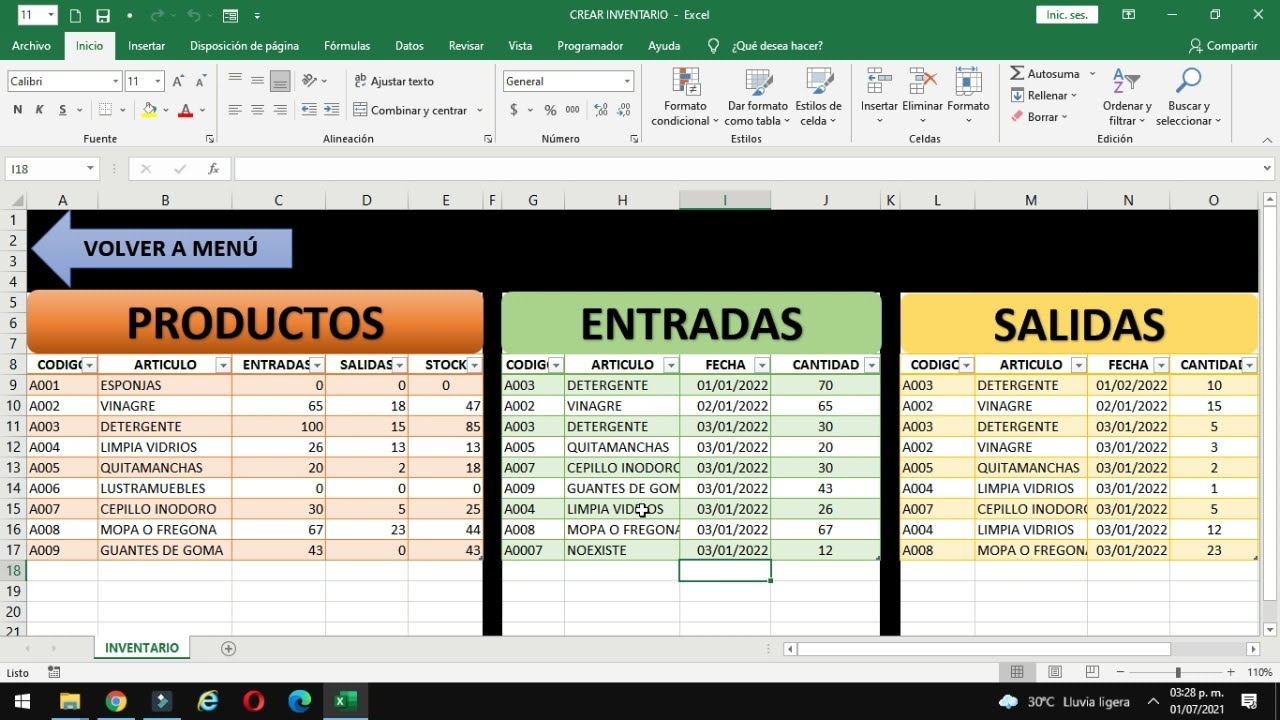
Task: Open Estilos de celda gallery
Action: [x=818, y=98]
